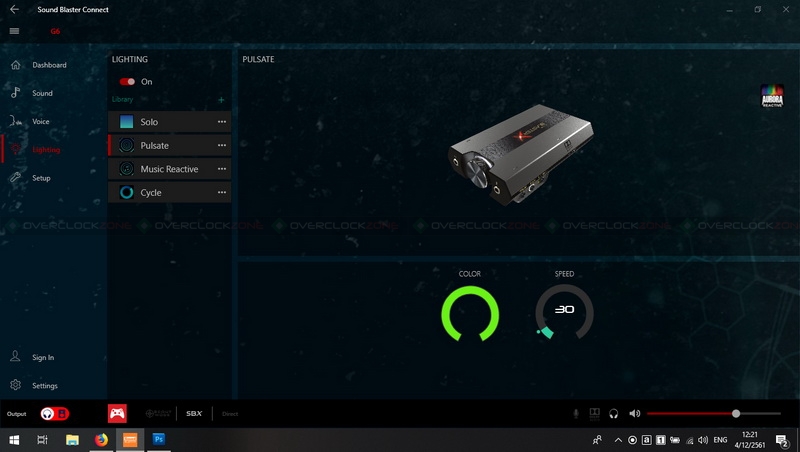Open the Dashboard page
The image size is (800, 452).
point(49,65)
